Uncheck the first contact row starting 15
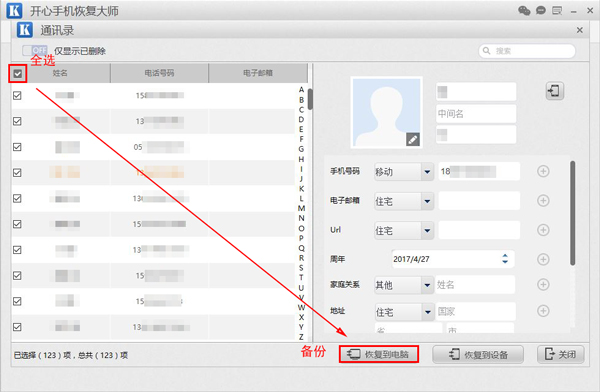The width and height of the screenshot is (600, 392). pos(17,95)
